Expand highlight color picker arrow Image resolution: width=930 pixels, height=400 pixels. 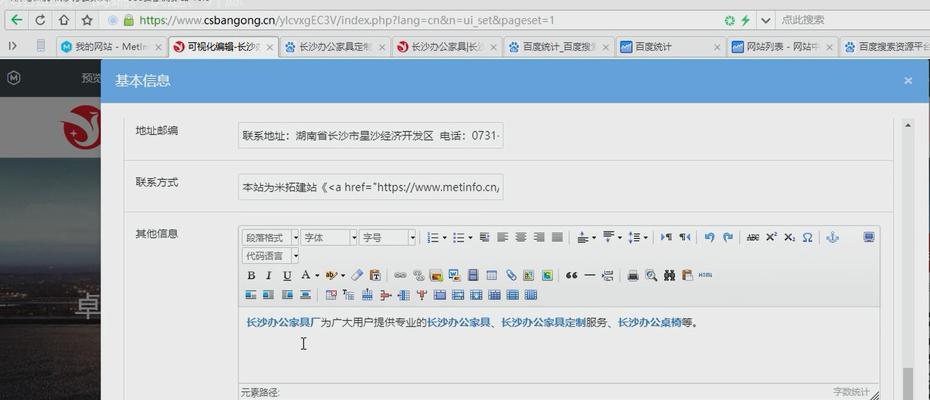pos(343,275)
